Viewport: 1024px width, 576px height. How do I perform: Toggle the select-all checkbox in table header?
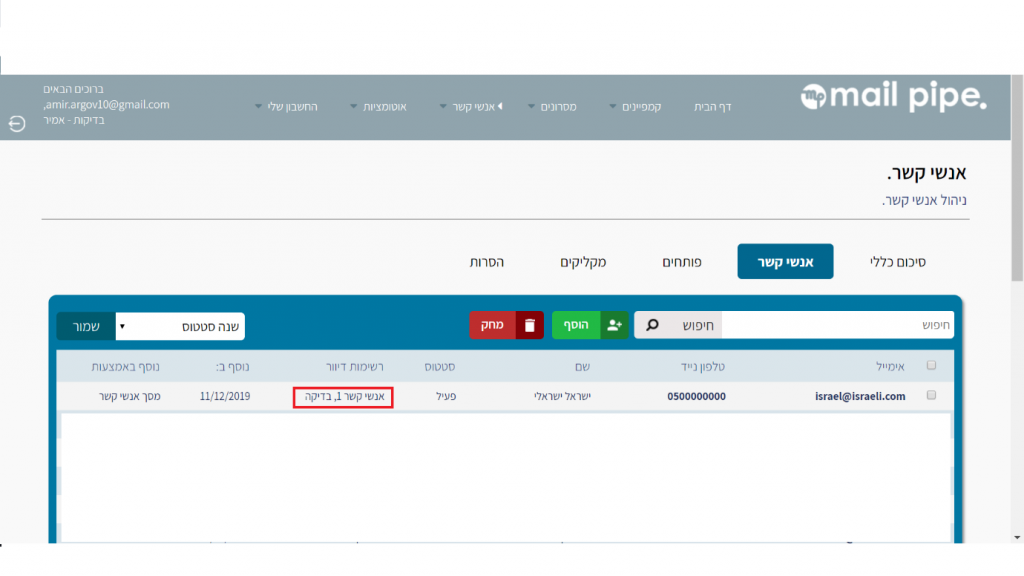(932, 366)
